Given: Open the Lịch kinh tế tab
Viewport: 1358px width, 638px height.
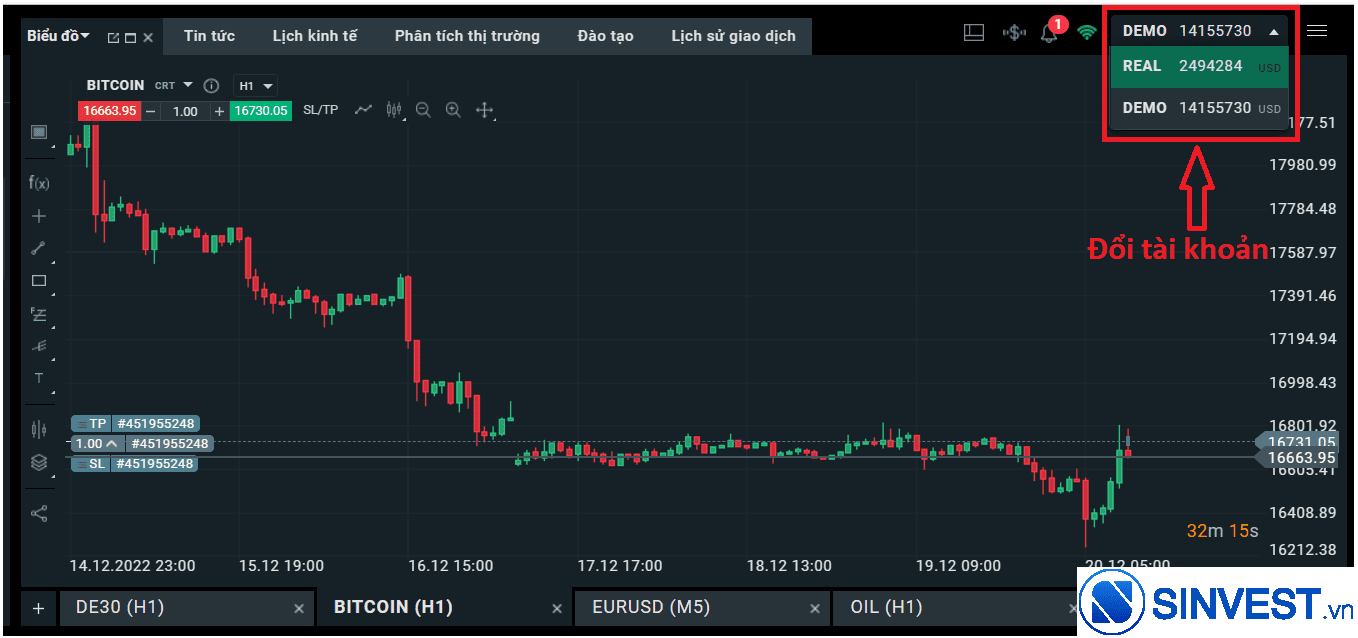Looking at the screenshot, I should 314,36.
